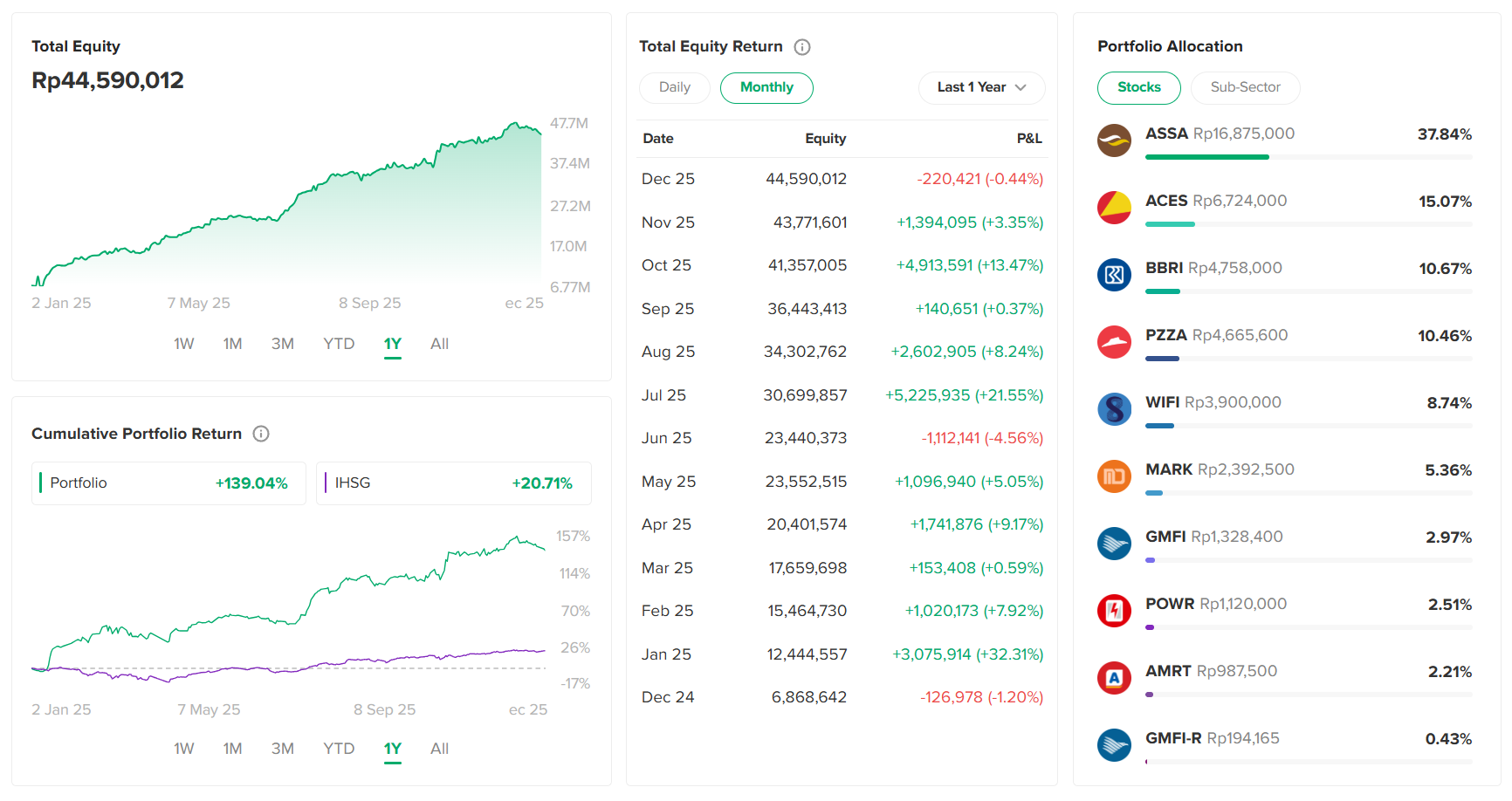
Task: Click the Jan 25 date cell
Action: (666, 654)
